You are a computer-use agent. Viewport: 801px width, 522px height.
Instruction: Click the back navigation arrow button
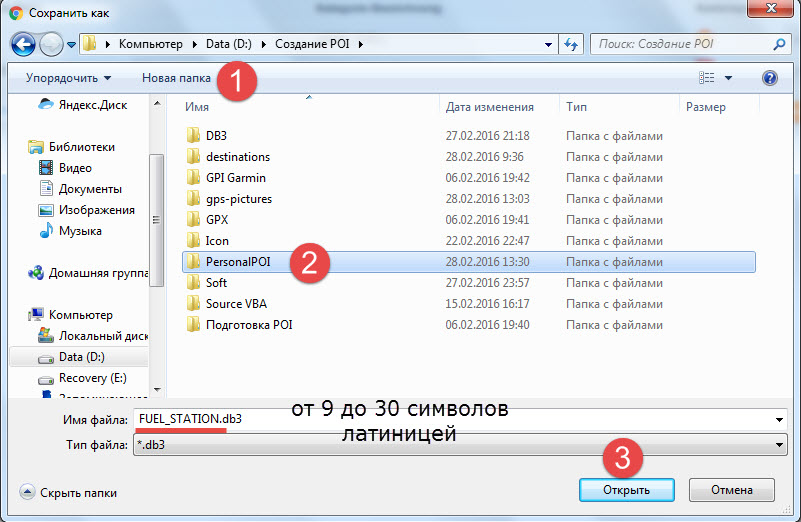coord(24,45)
